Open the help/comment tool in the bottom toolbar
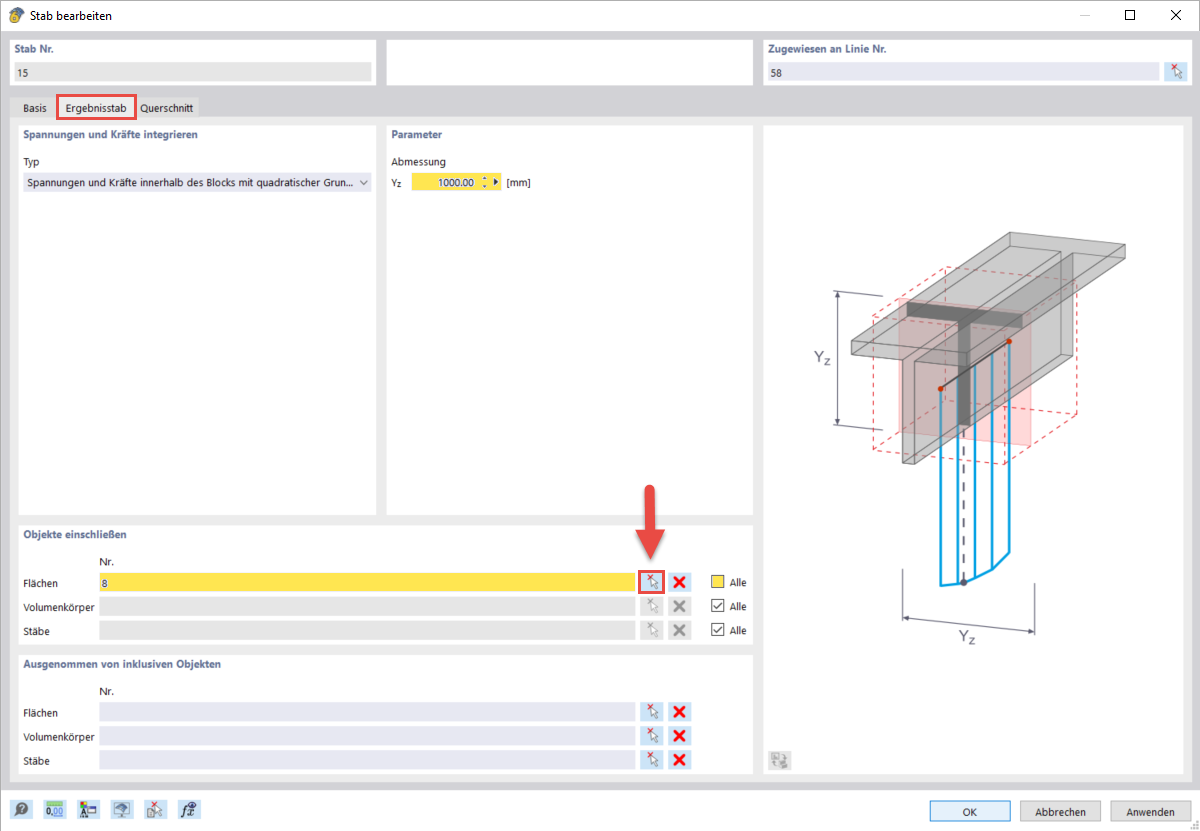 21,809
